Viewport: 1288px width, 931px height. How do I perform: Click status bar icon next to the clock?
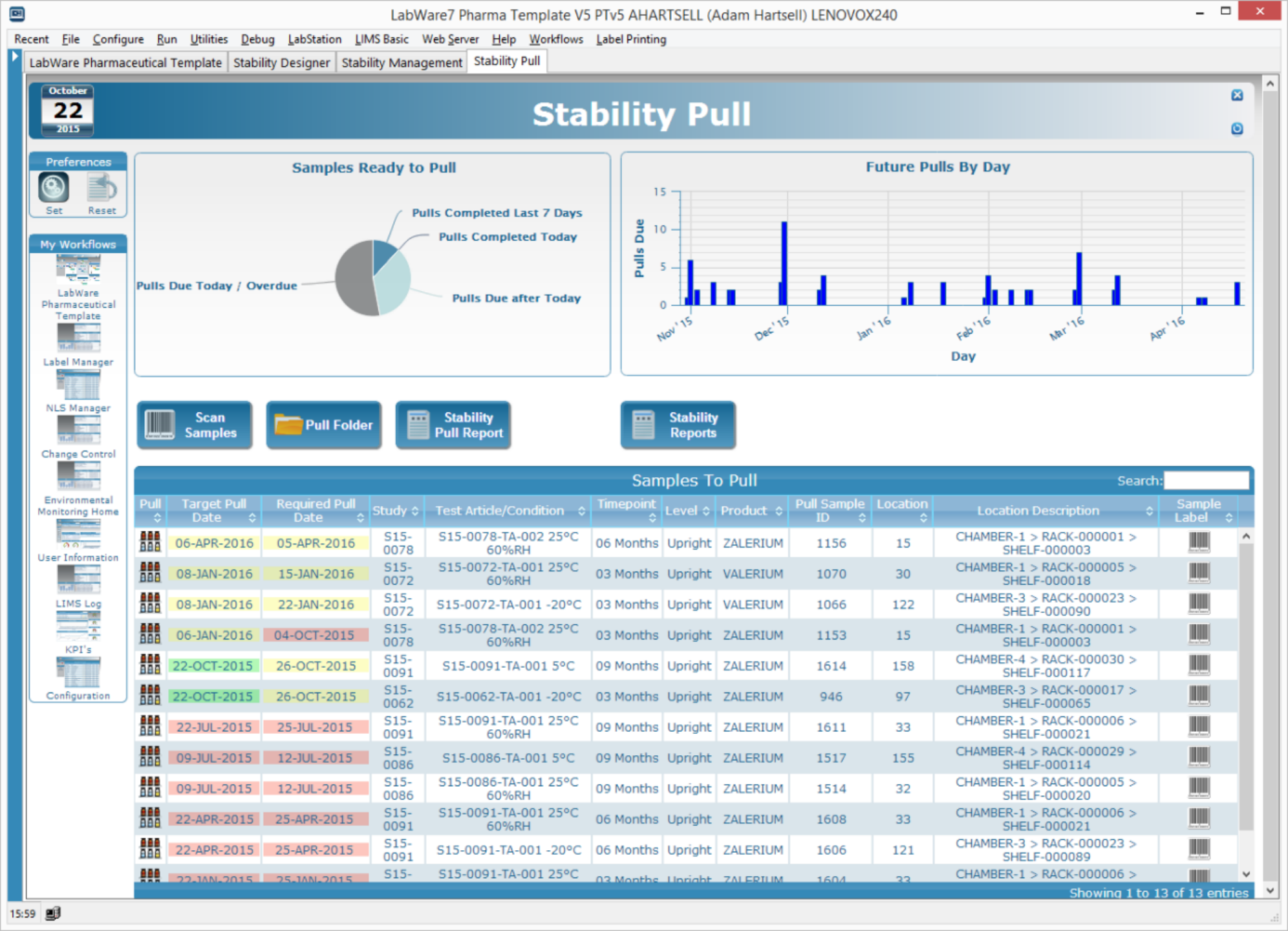(x=53, y=913)
